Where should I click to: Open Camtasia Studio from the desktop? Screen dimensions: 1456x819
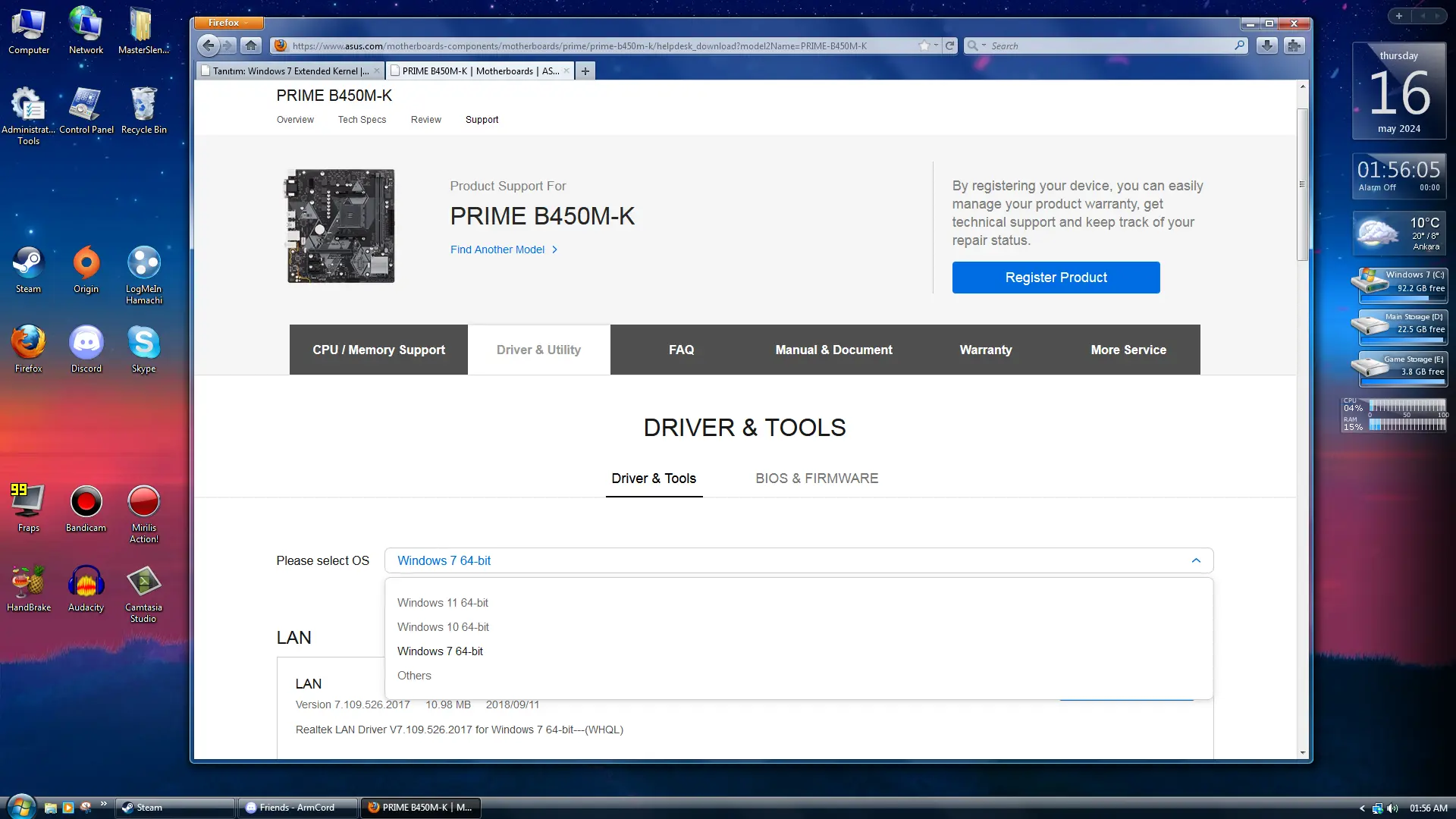143,594
